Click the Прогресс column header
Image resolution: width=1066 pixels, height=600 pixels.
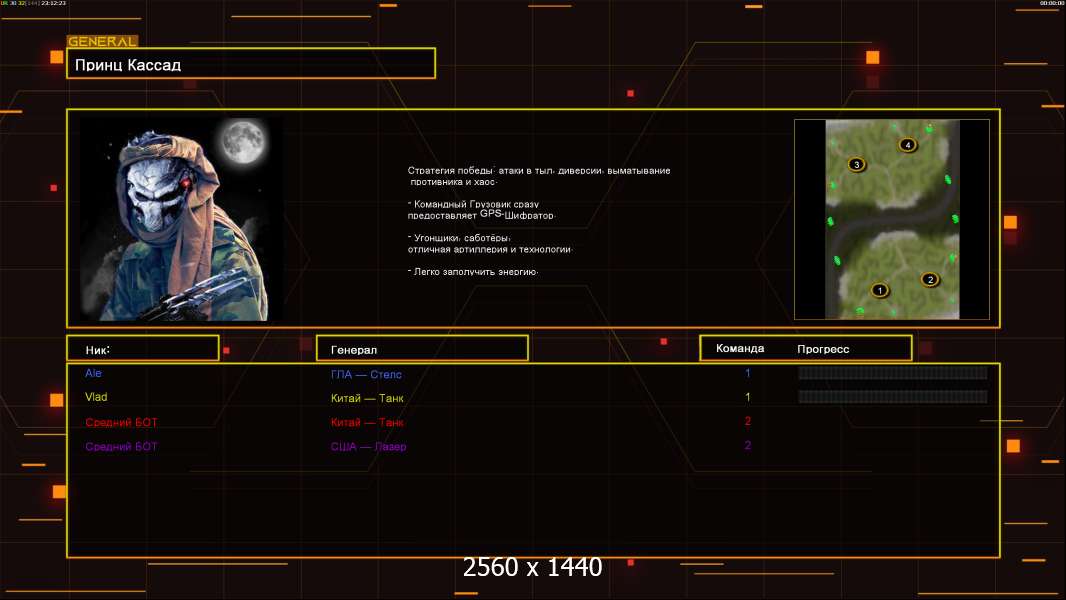coord(823,349)
